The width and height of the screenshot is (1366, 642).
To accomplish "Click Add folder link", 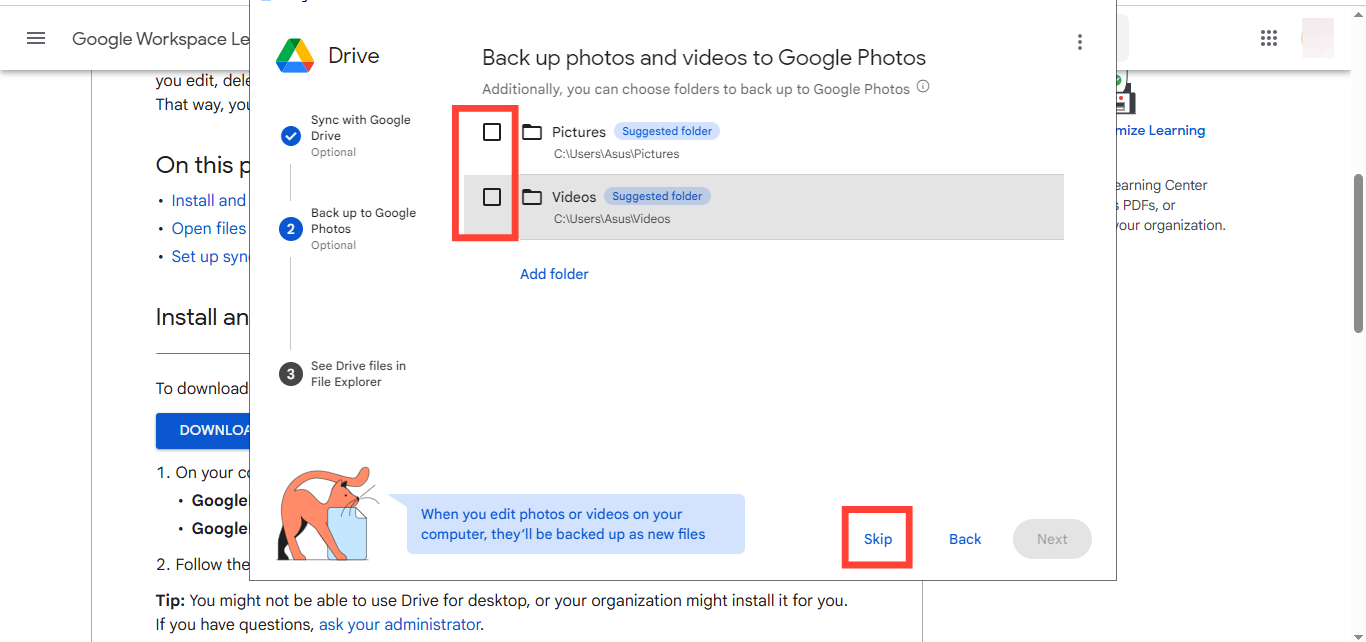I will [x=554, y=274].
